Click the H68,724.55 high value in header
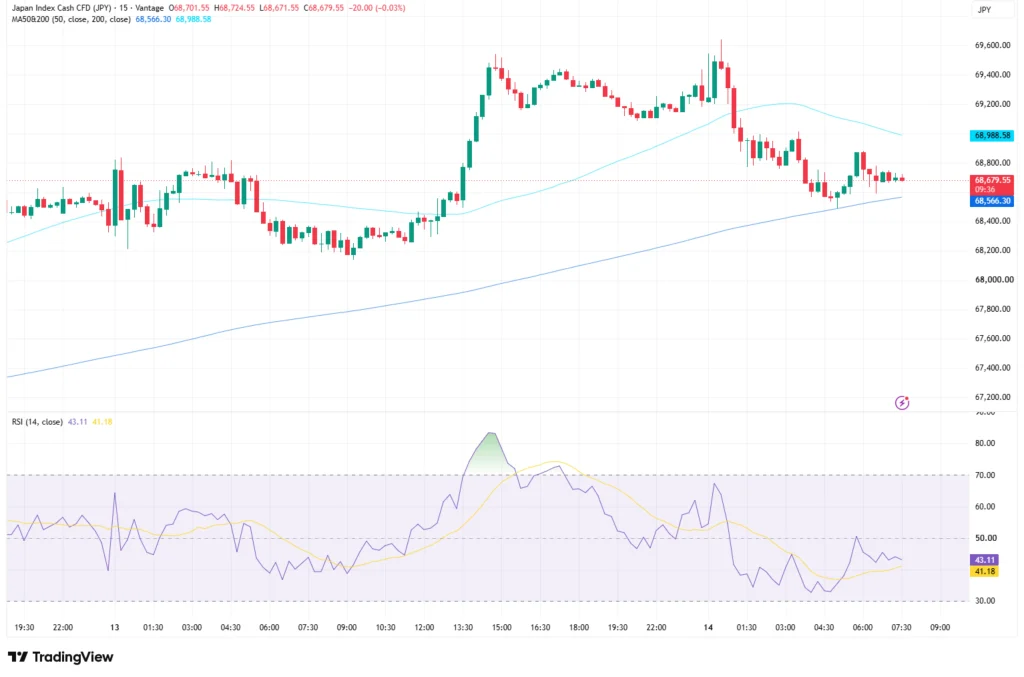 [x=234, y=8]
